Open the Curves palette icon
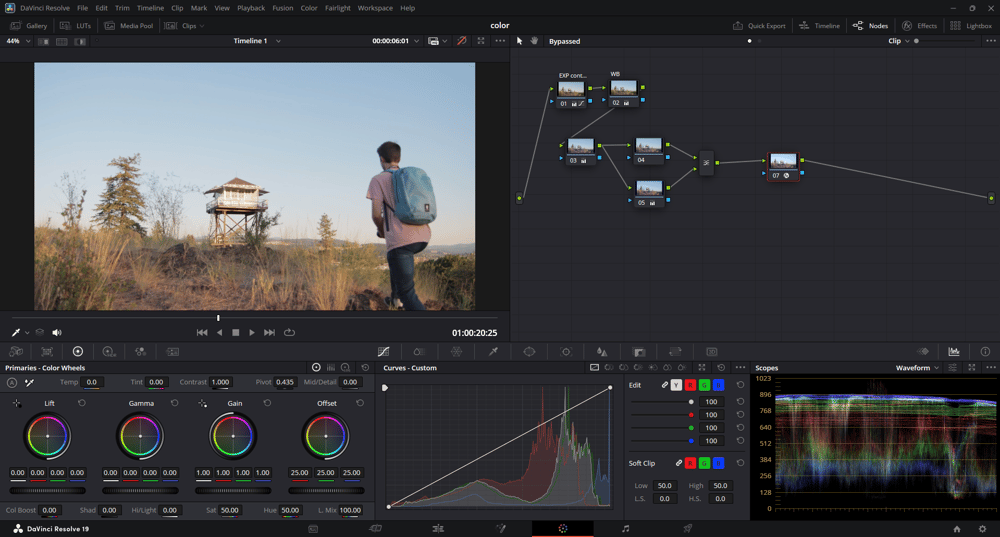Image resolution: width=1000 pixels, height=537 pixels. pyautogui.click(x=383, y=351)
